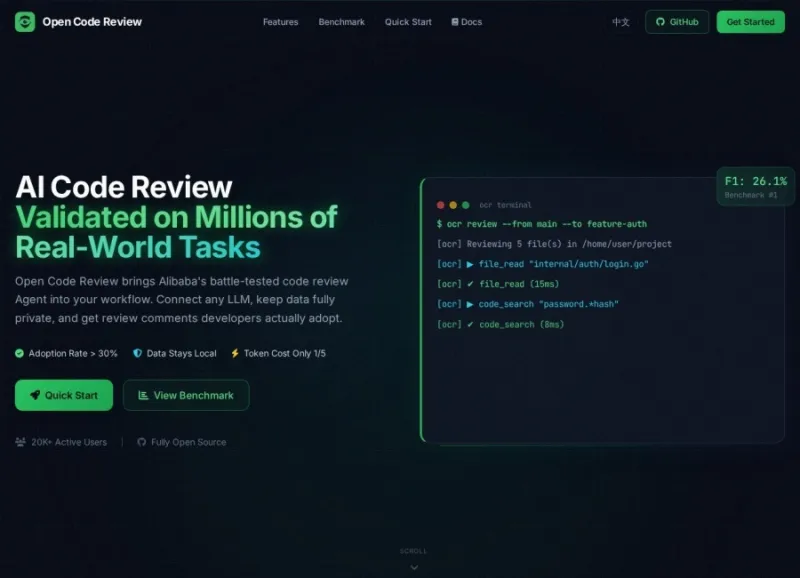Click the file_read "internal/auth/login.go" line

(x=542, y=264)
